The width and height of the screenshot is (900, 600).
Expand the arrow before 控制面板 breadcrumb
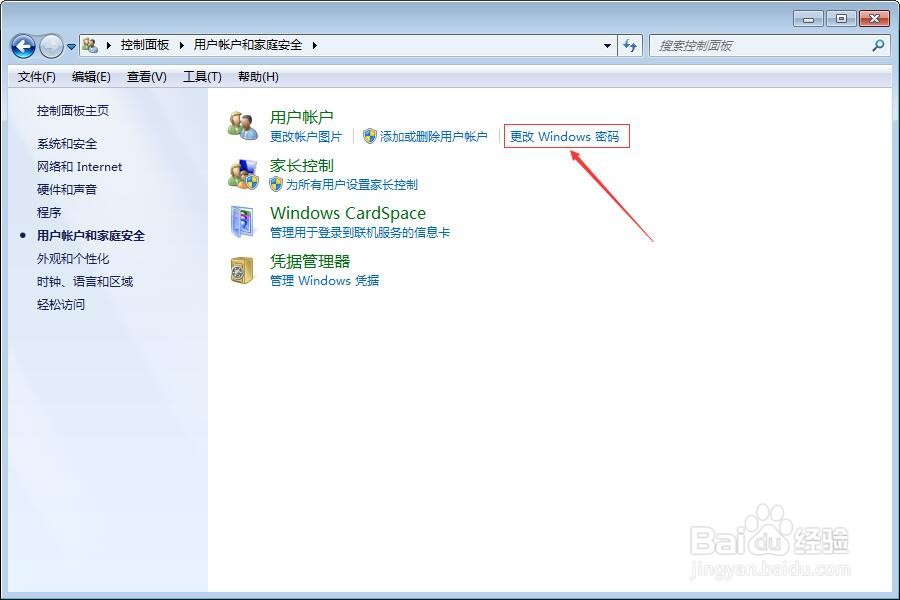click(x=108, y=45)
